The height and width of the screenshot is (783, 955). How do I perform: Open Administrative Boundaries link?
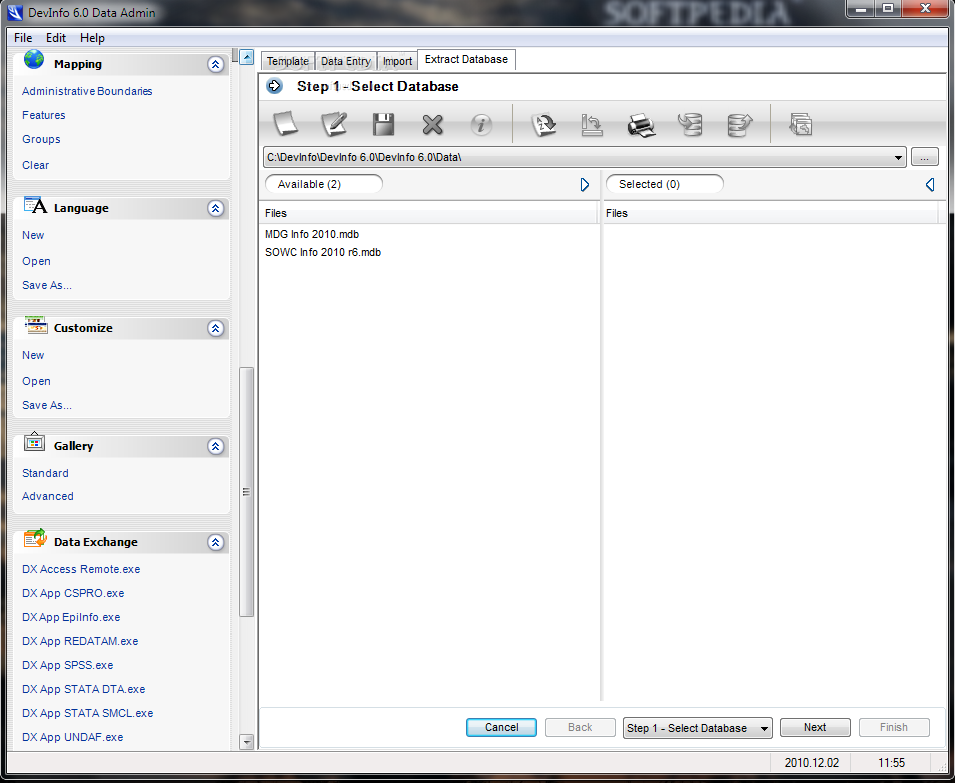[x=87, y=91]
